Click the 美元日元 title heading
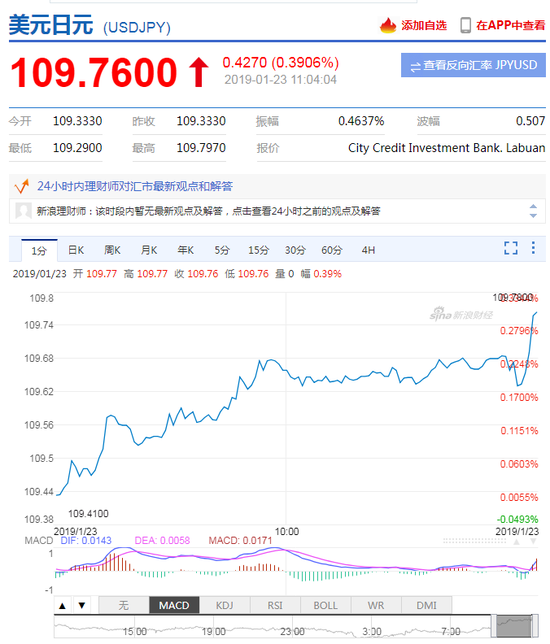Image resolution: width=550 pixels, height=644 pixels. coord(51,25)
